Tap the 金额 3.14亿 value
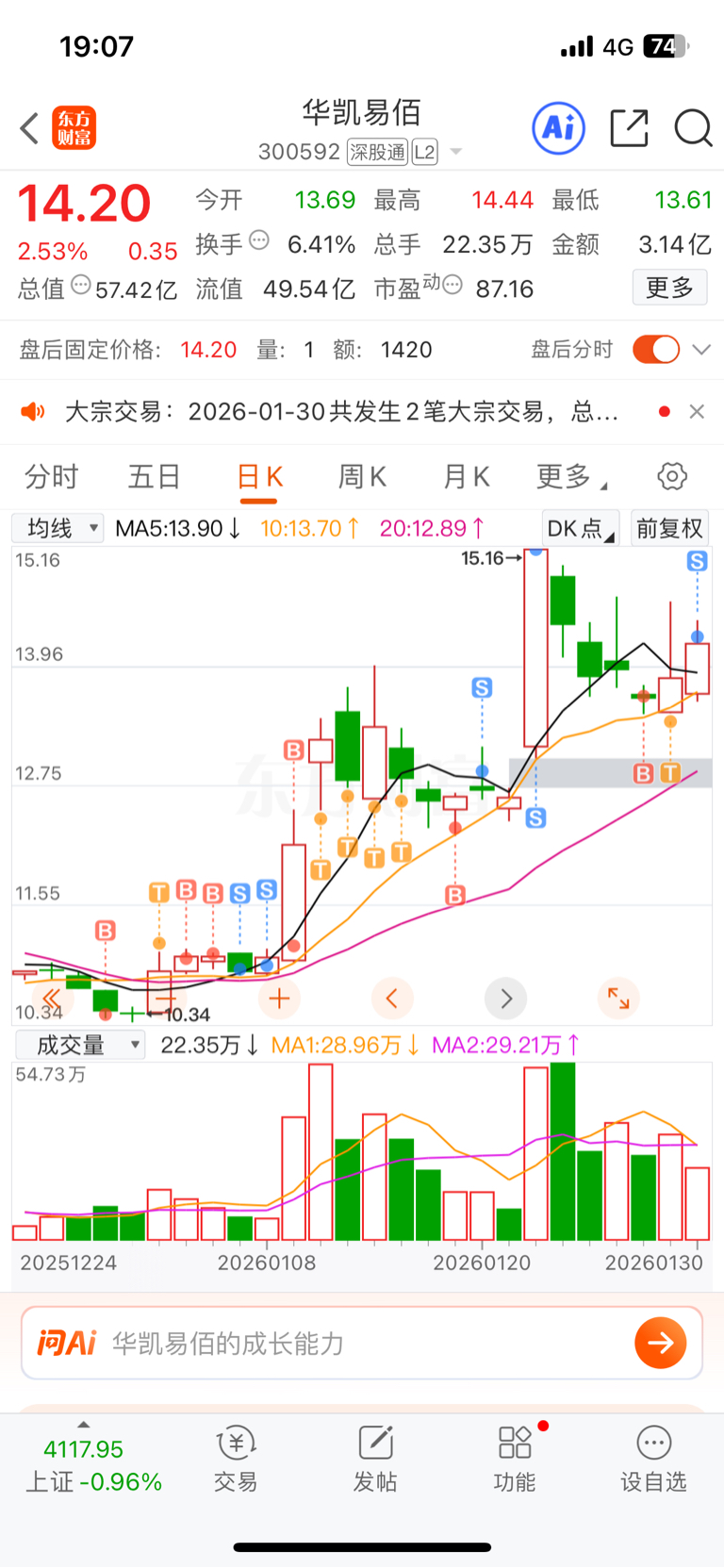Screen dimensions: 724x1568 (x=675, y=244)
